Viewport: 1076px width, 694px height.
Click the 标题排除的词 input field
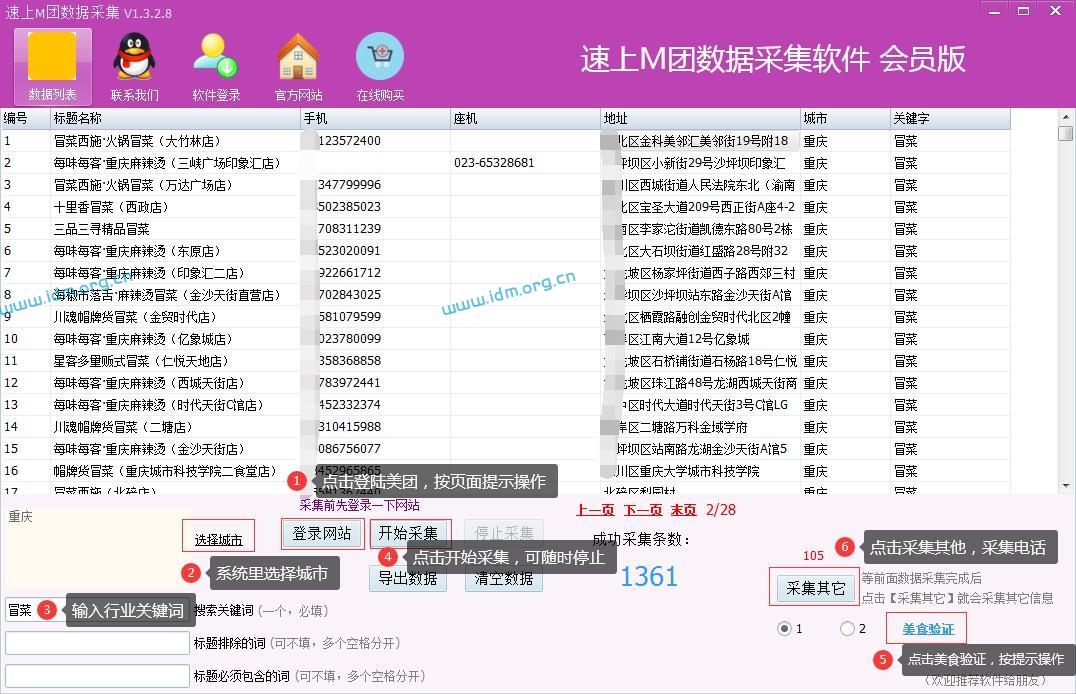point(97,643)
